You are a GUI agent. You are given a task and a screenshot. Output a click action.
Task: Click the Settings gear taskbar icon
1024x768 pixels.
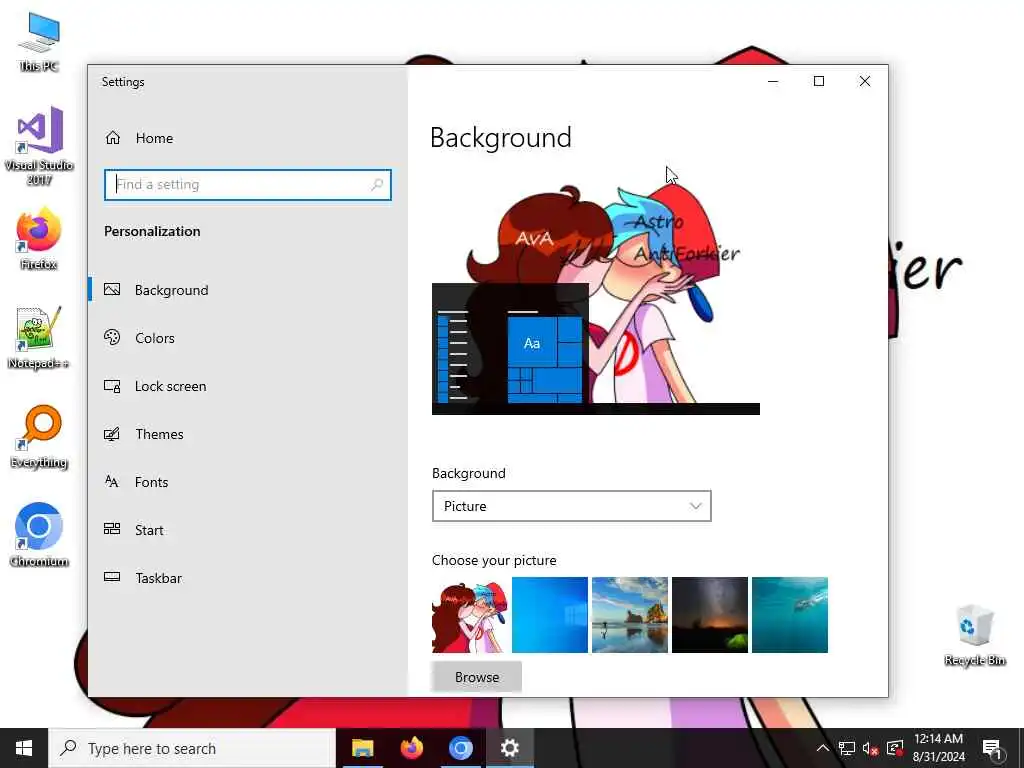tap(509, 748)
